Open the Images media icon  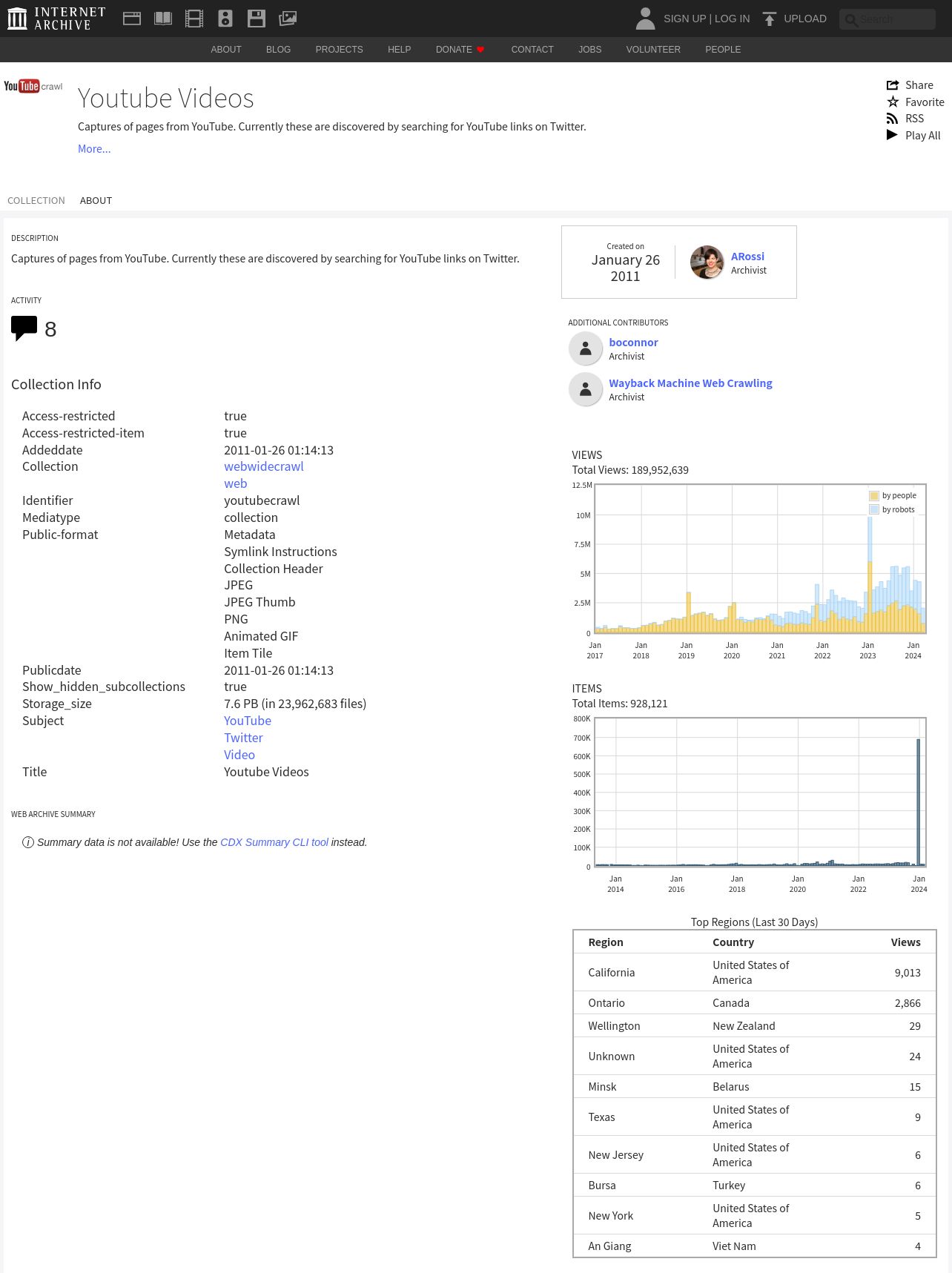pos(288,19)
